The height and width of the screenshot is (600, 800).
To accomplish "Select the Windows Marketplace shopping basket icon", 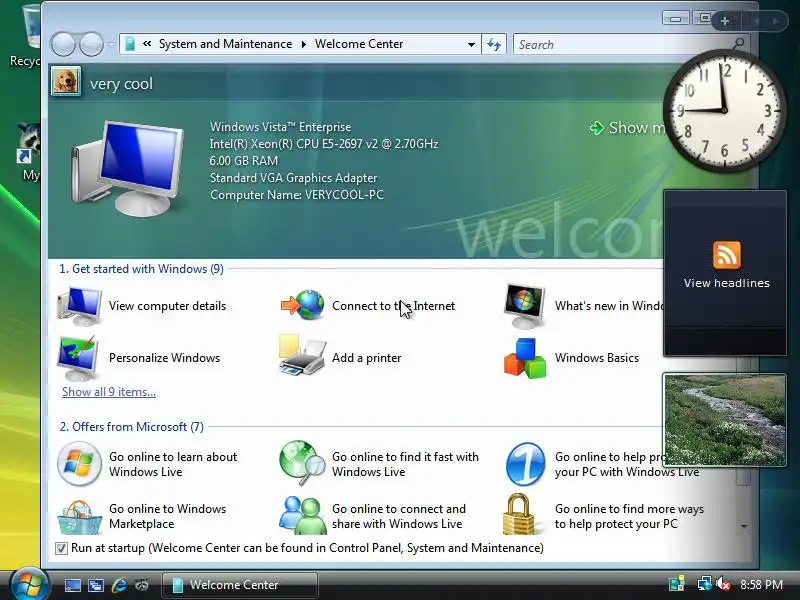I will click(x=79, y=517).
